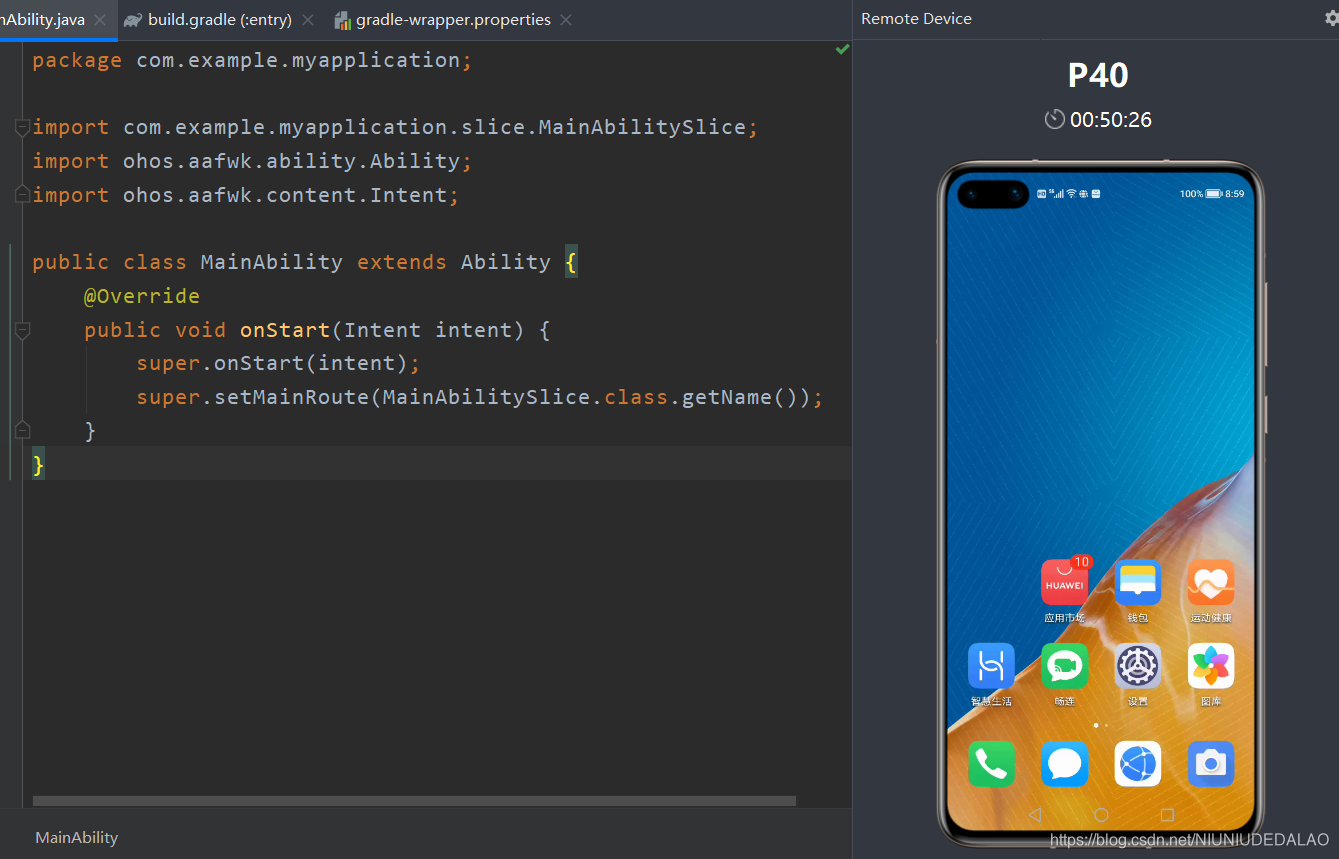This screenshot has height=859, width=1339.
Task: Click the battery indicator in phone status bar
Action: pyautogui.click(x=1213, y=194)
